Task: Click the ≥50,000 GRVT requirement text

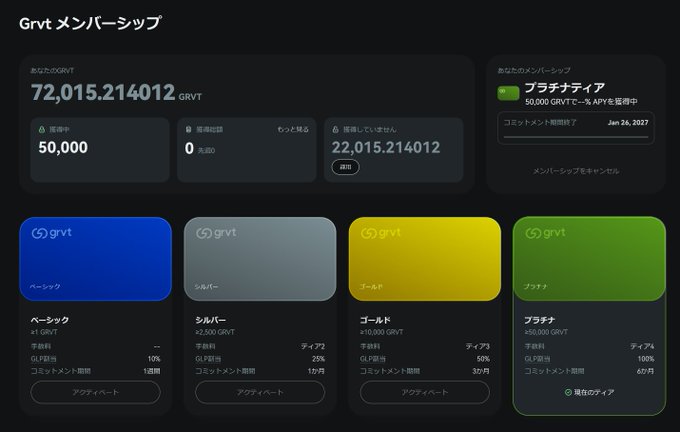Action: (x=546, y=332)
